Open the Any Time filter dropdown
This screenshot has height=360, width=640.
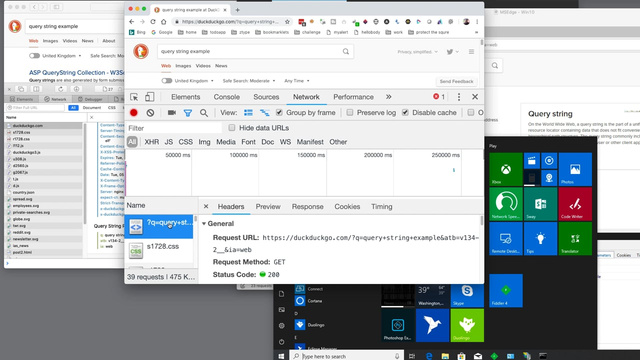(296, 81)
